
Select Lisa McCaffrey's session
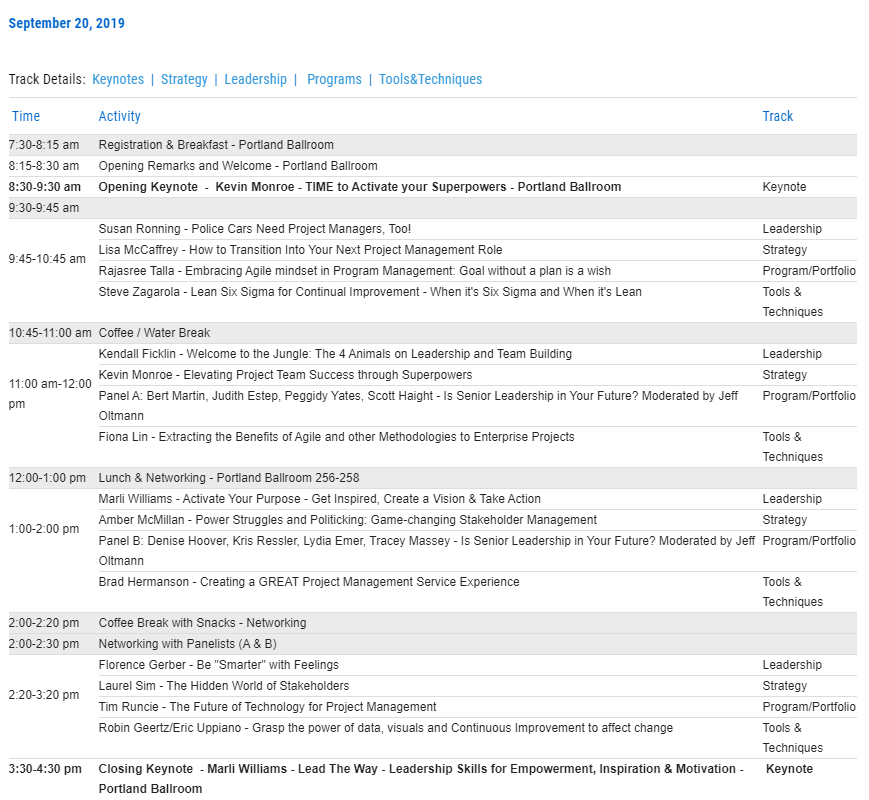(x=300, y=250)
